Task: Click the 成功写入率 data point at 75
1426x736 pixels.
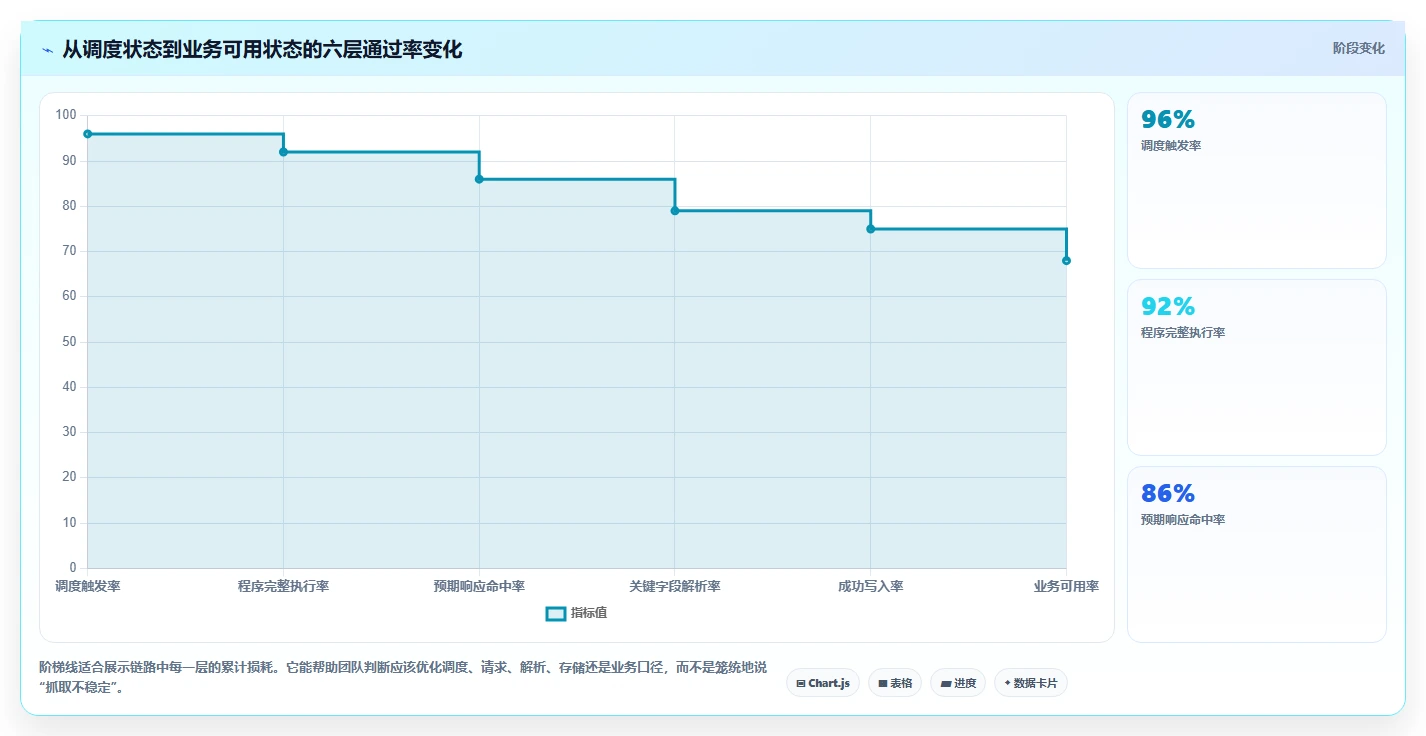Action: point(871,229)
